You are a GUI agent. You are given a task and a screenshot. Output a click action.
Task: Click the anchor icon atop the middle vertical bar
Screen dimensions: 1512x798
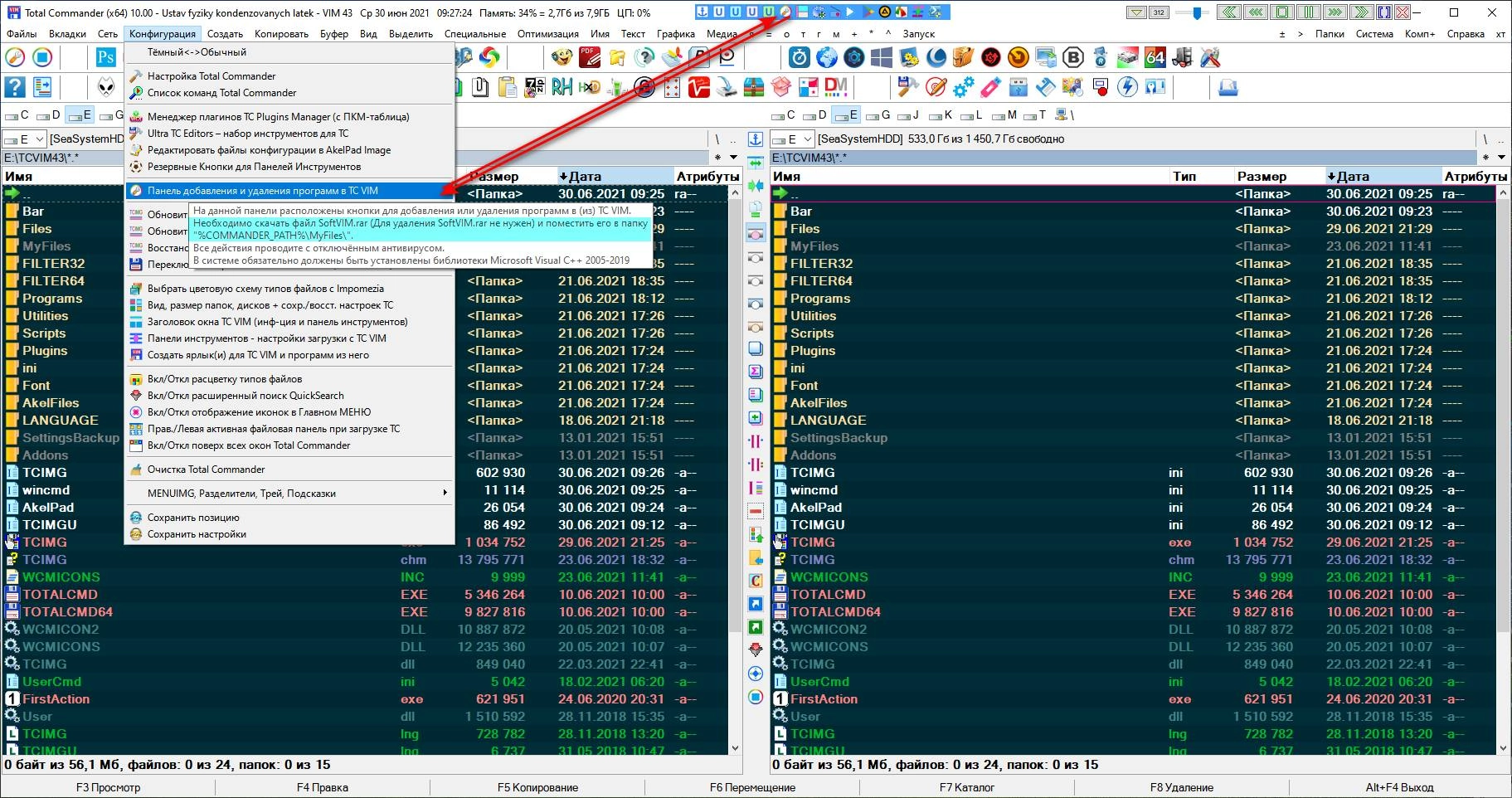click(756, 139)
